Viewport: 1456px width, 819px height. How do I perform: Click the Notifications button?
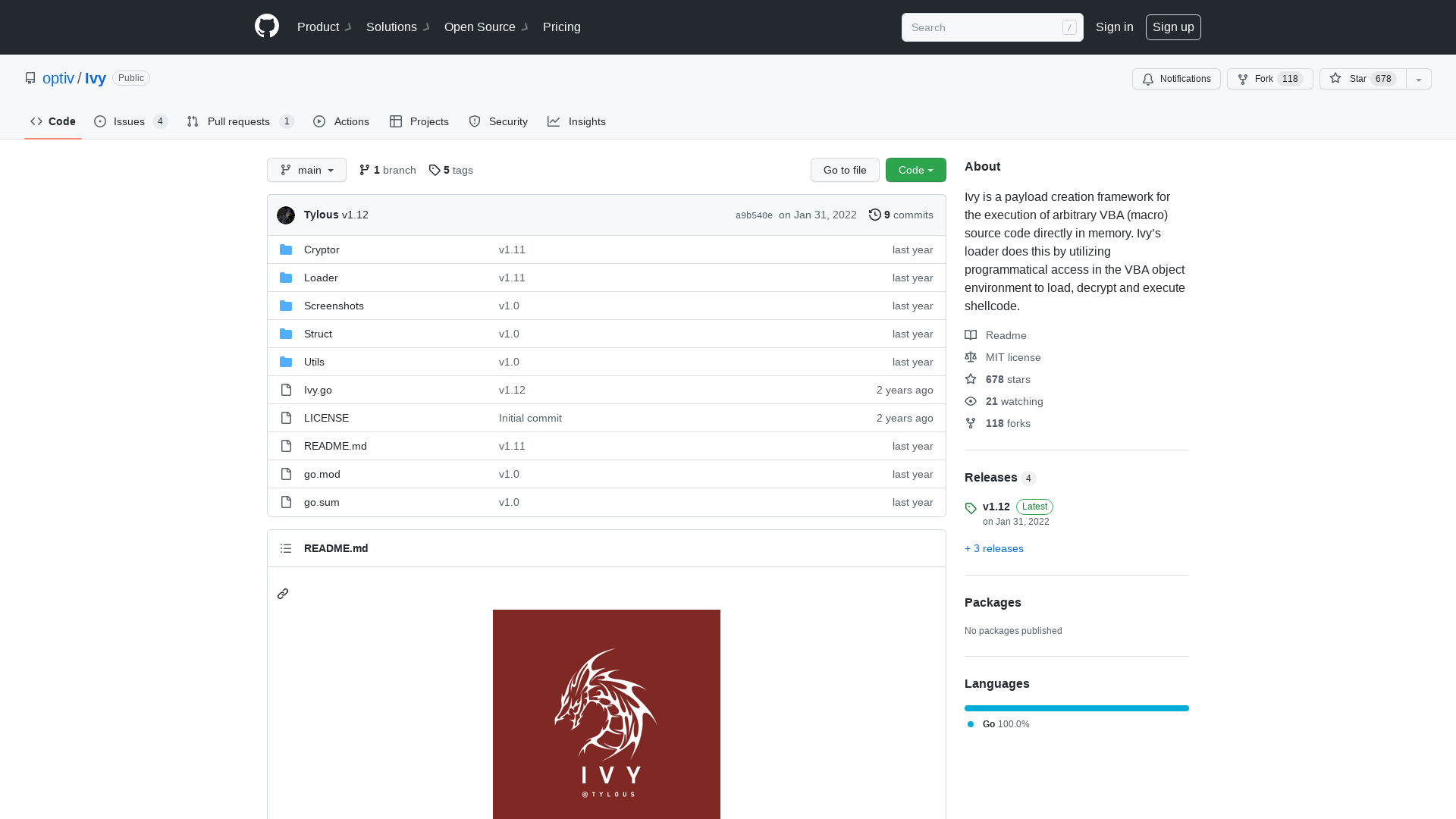[x=1176, y=79]
